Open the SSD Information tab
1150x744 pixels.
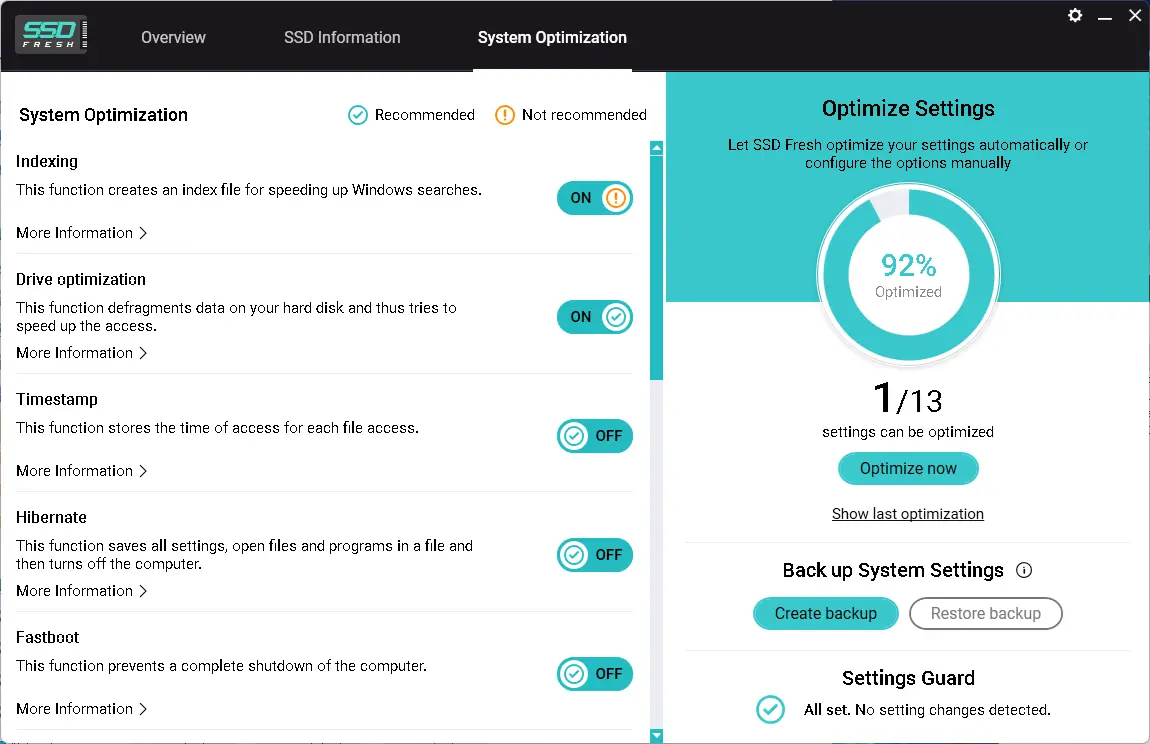pos(342,37)
